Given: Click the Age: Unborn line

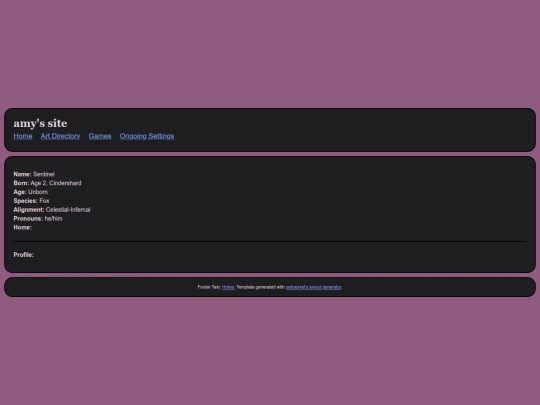Looking at the screenshot, I should (x=31, y=192).
